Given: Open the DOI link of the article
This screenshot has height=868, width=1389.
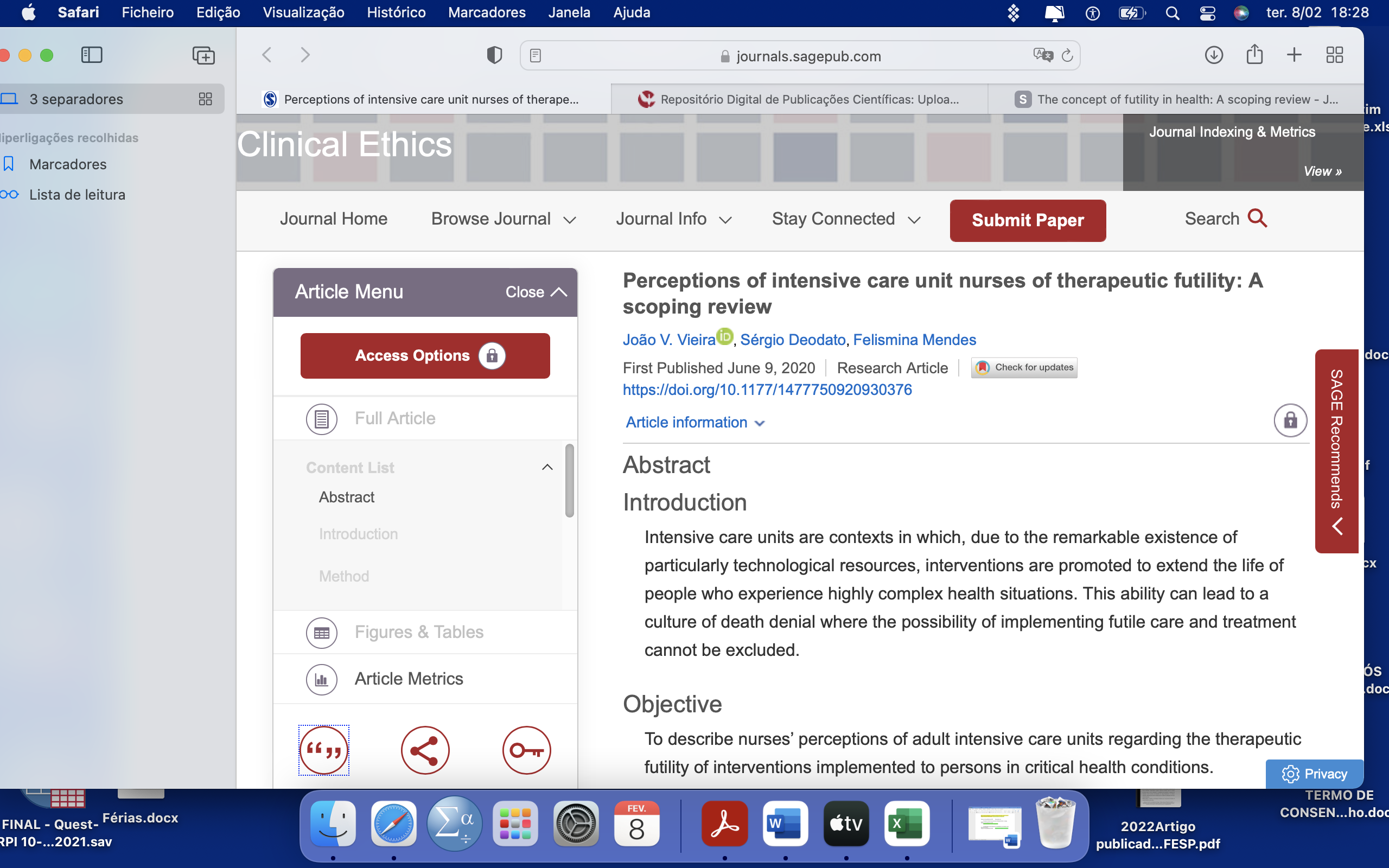Looking at the screenshot, I should [x=767, y=390].
